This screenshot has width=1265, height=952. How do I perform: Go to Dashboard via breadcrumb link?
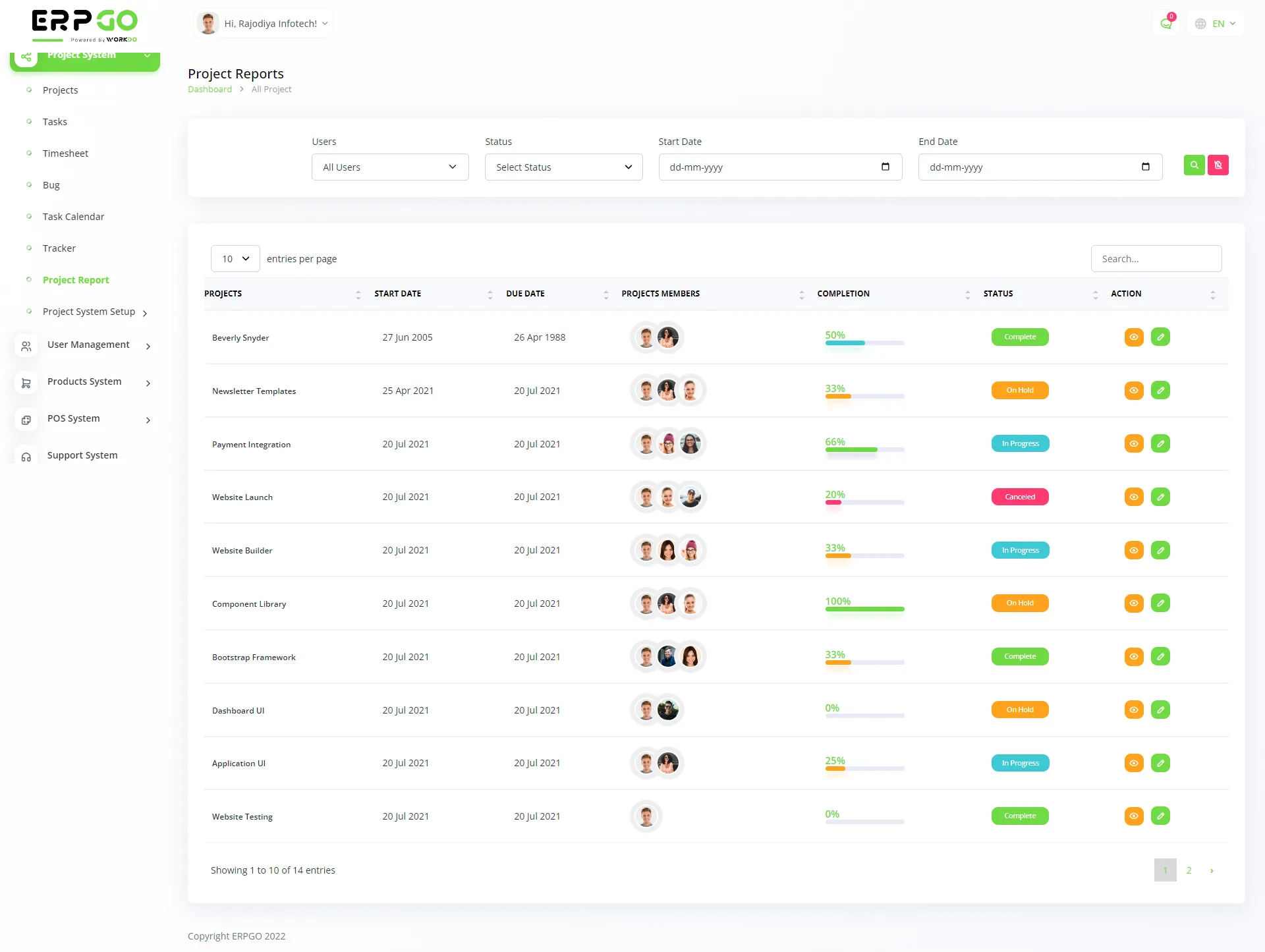(x=210, y=89)
